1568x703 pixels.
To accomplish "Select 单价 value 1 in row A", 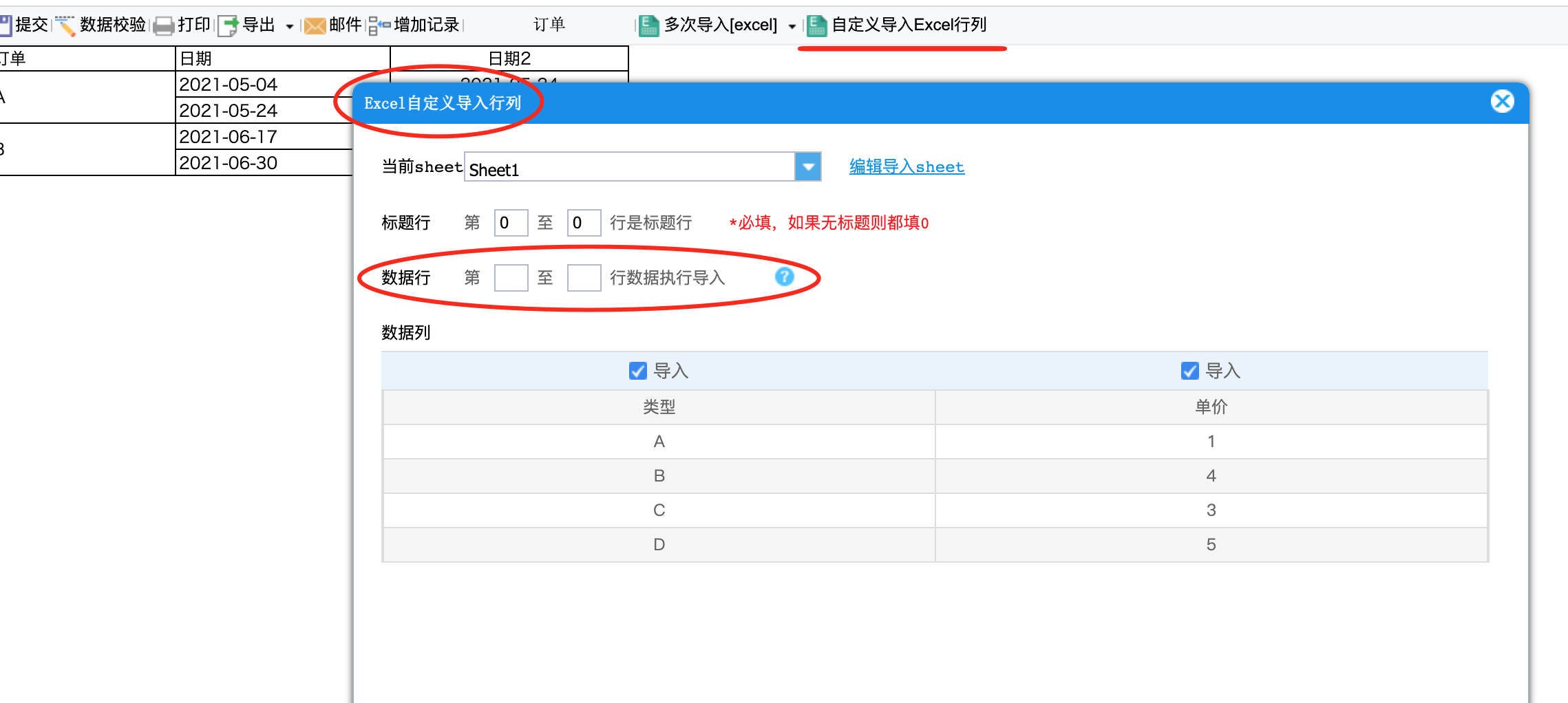I will click(1211, 442).
